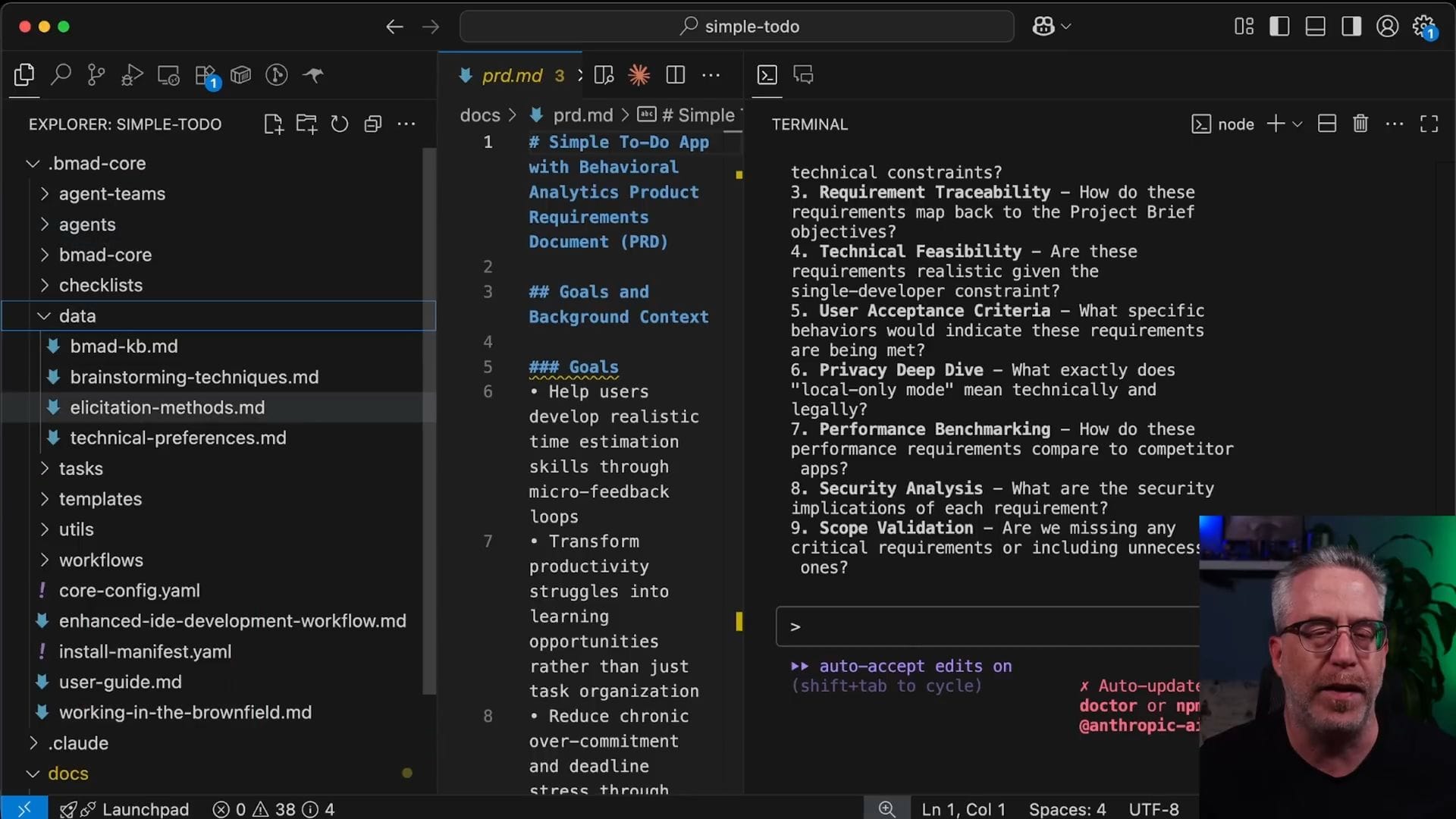Switch to the prd.md editor tab

click(512, 76)
